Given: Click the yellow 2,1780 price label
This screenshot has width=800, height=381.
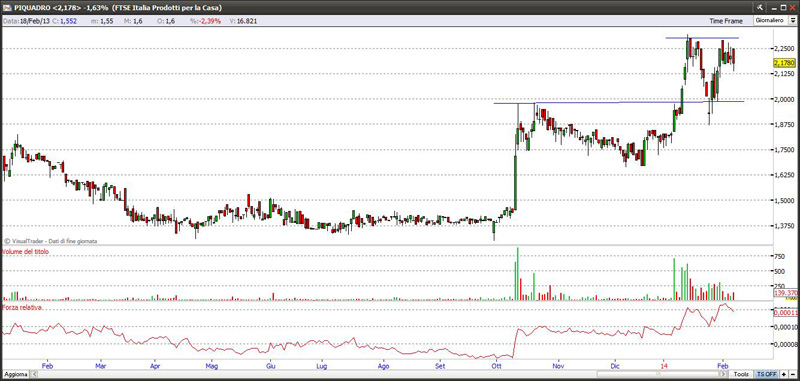Looking at the screenshot, I should tap(785, 63).
